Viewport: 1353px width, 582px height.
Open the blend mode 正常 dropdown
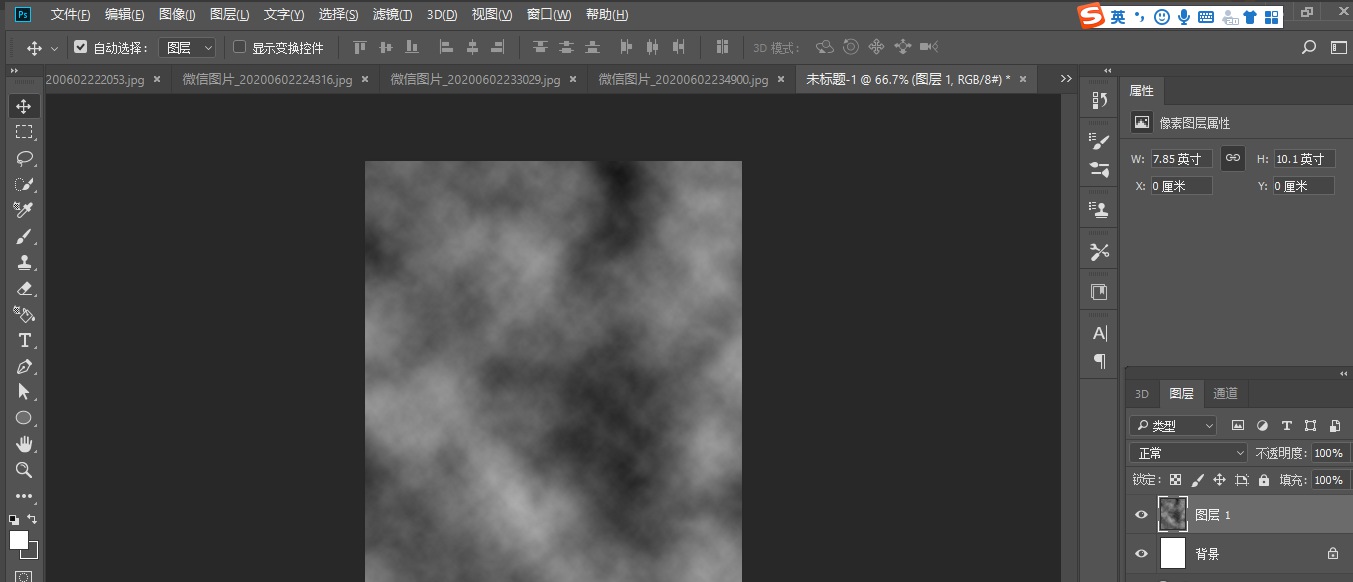[x=1188, y=452]
